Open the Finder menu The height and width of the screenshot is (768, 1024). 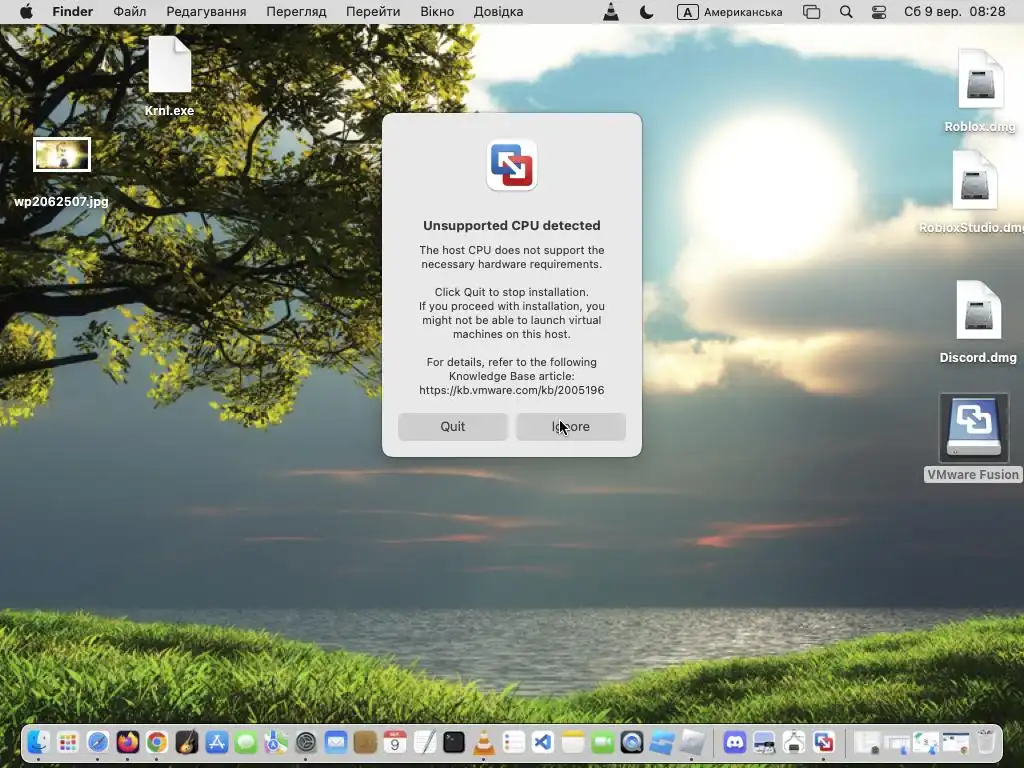pos(72,12)
